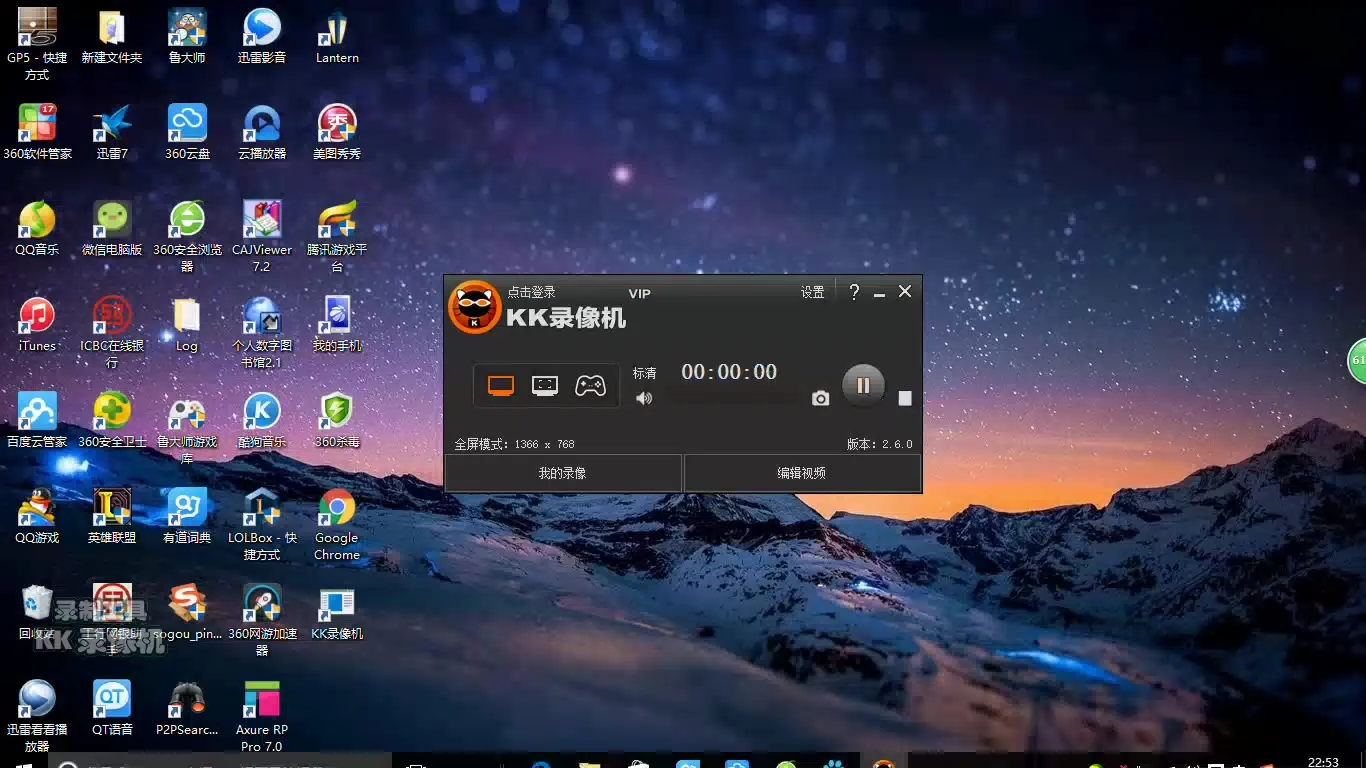Click the 22:53 taskbar clock
1366x768 pixels.
click(1323, 761)
